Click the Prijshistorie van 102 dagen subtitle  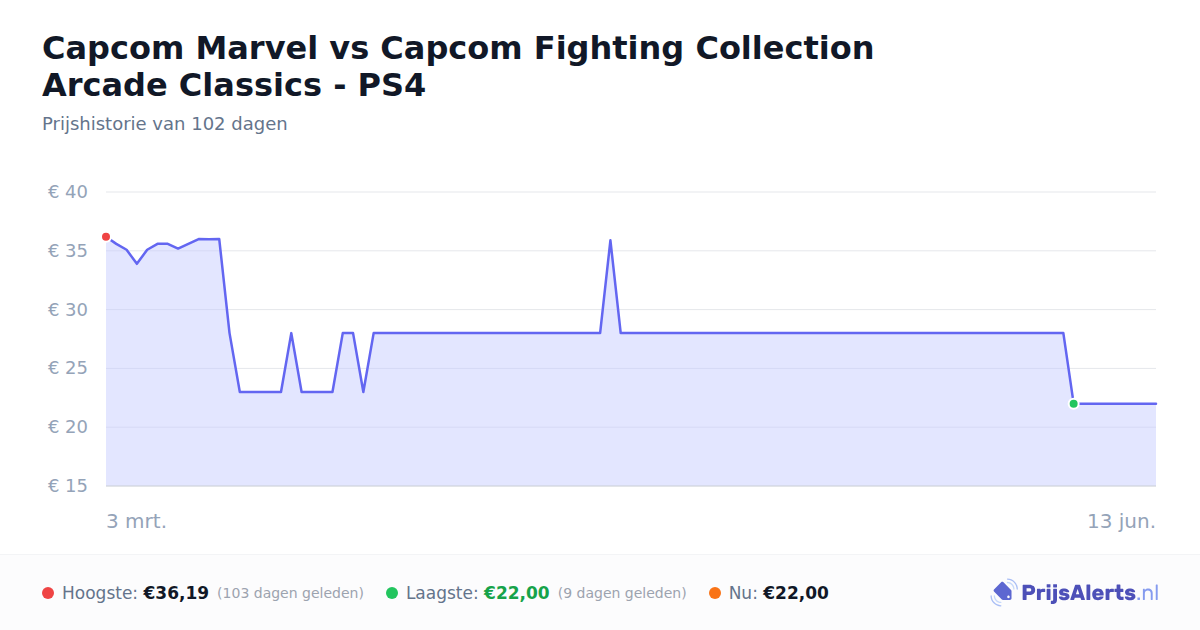point(165,124)
